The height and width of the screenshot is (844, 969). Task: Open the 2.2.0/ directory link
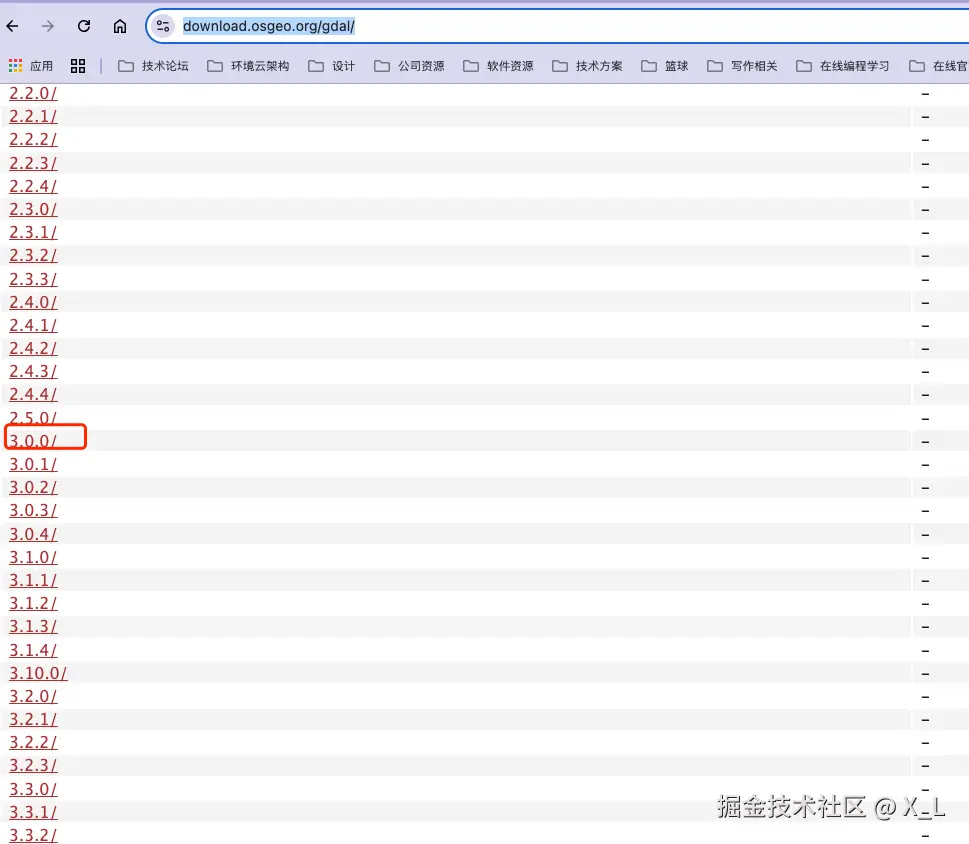coord(33,93)
